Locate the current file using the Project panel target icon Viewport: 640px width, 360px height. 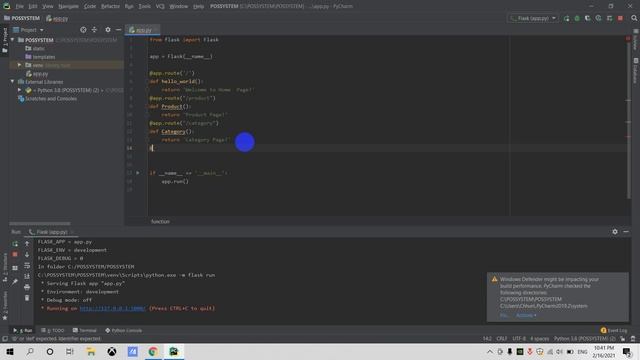pos(83,30)
